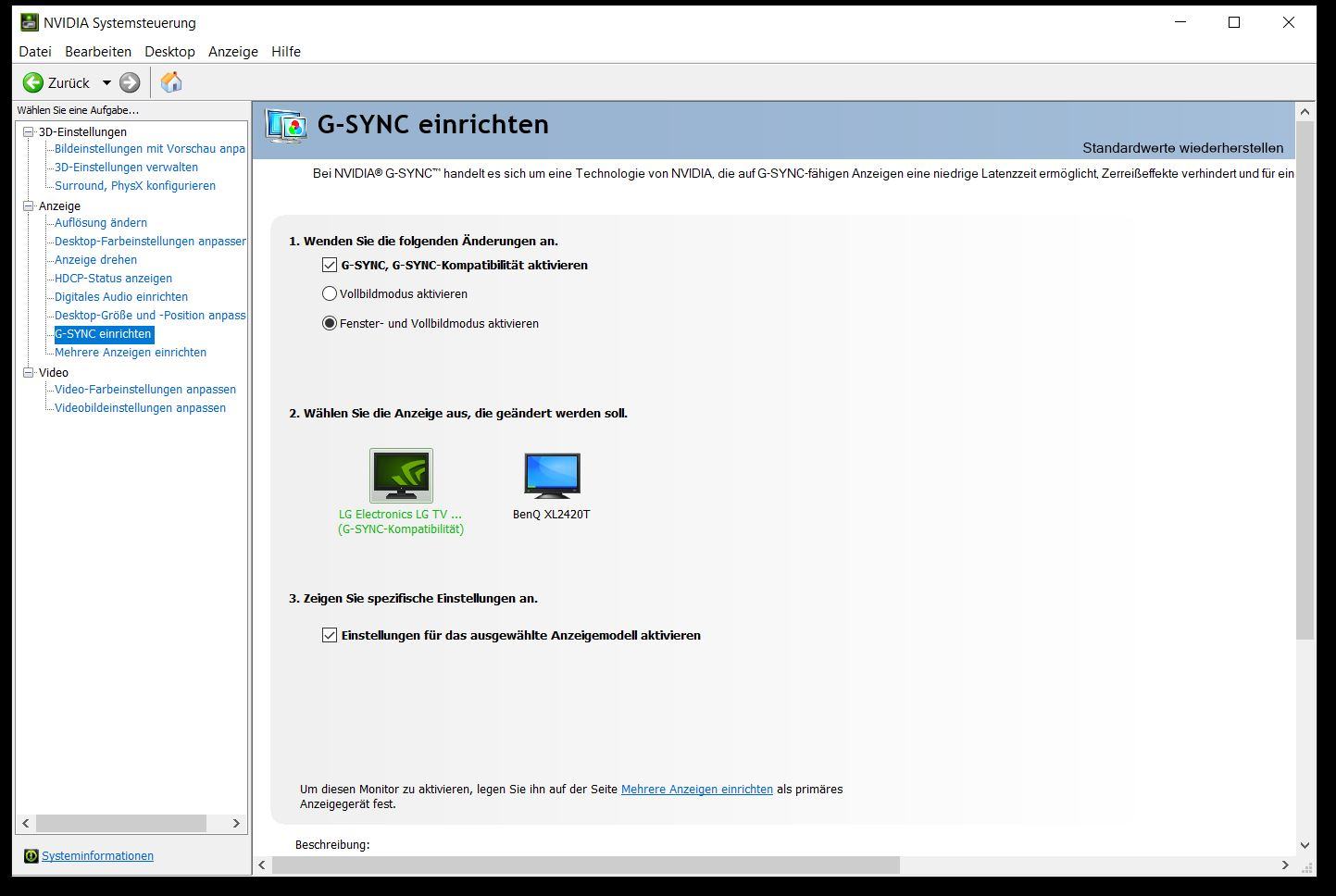This screenshot has width=1336, height=896.
Task: Click task tree scroll-left arrow
Action: coord(26,823)
